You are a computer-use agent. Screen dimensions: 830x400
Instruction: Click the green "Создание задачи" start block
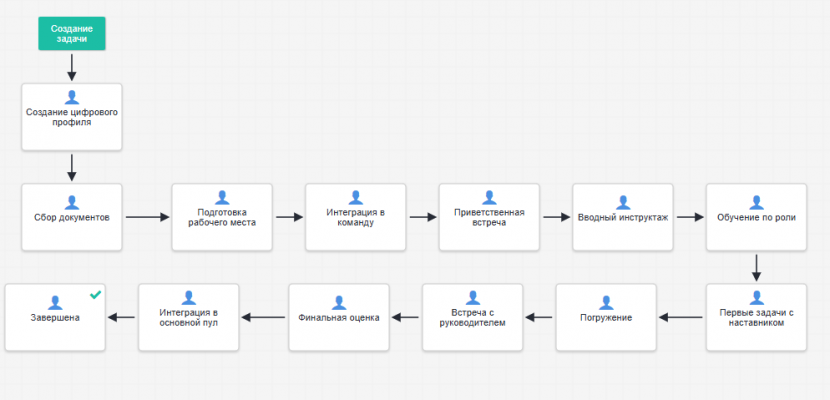[72, 34]
